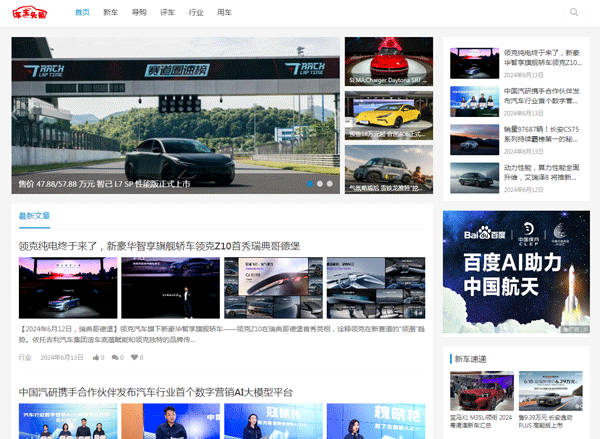The height and width of the screenshot is (439, 600).
Task: Open the 行业 nav menu
Action: [196, 12]
